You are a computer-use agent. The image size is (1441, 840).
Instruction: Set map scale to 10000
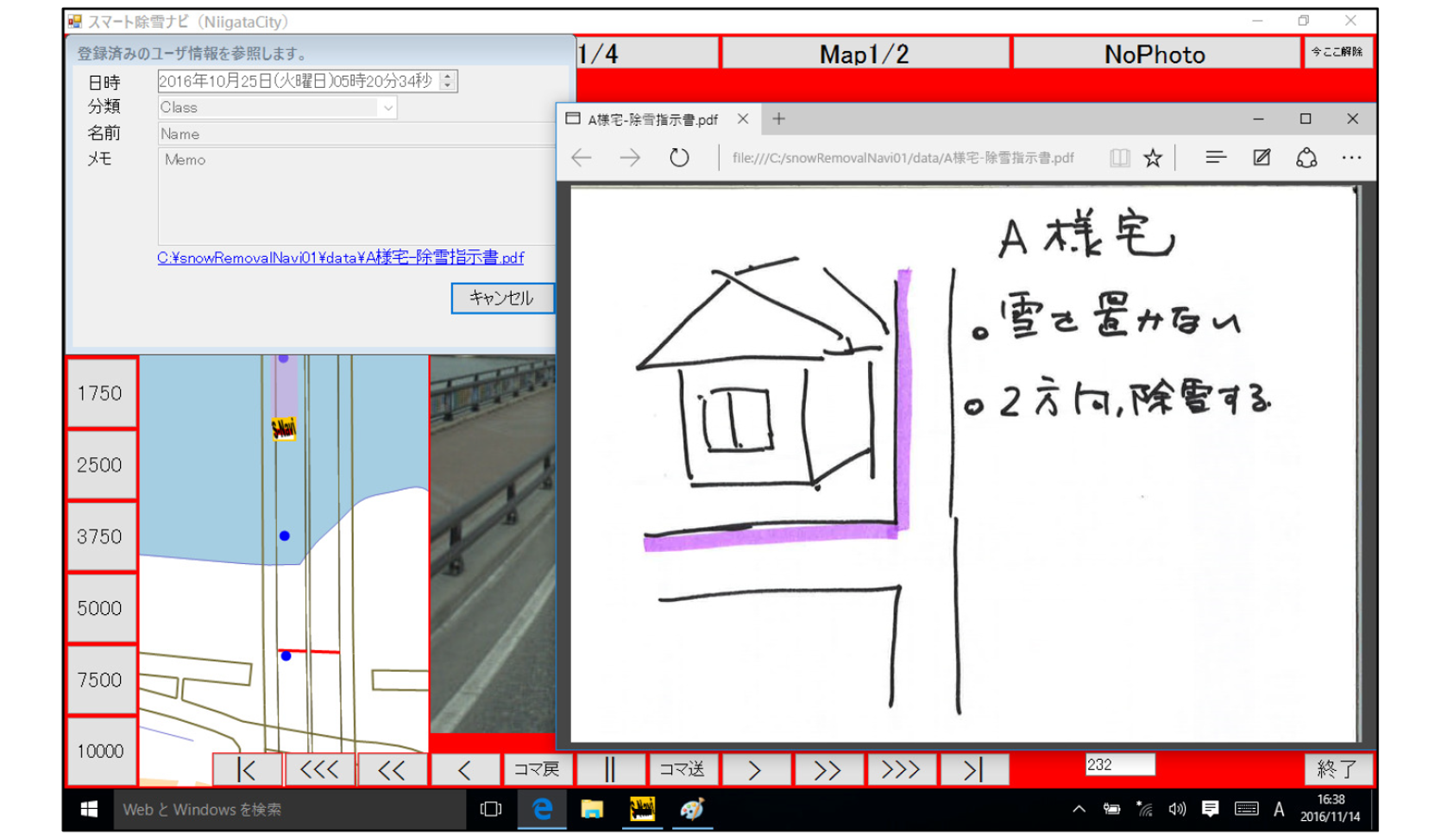coord(101,751)
